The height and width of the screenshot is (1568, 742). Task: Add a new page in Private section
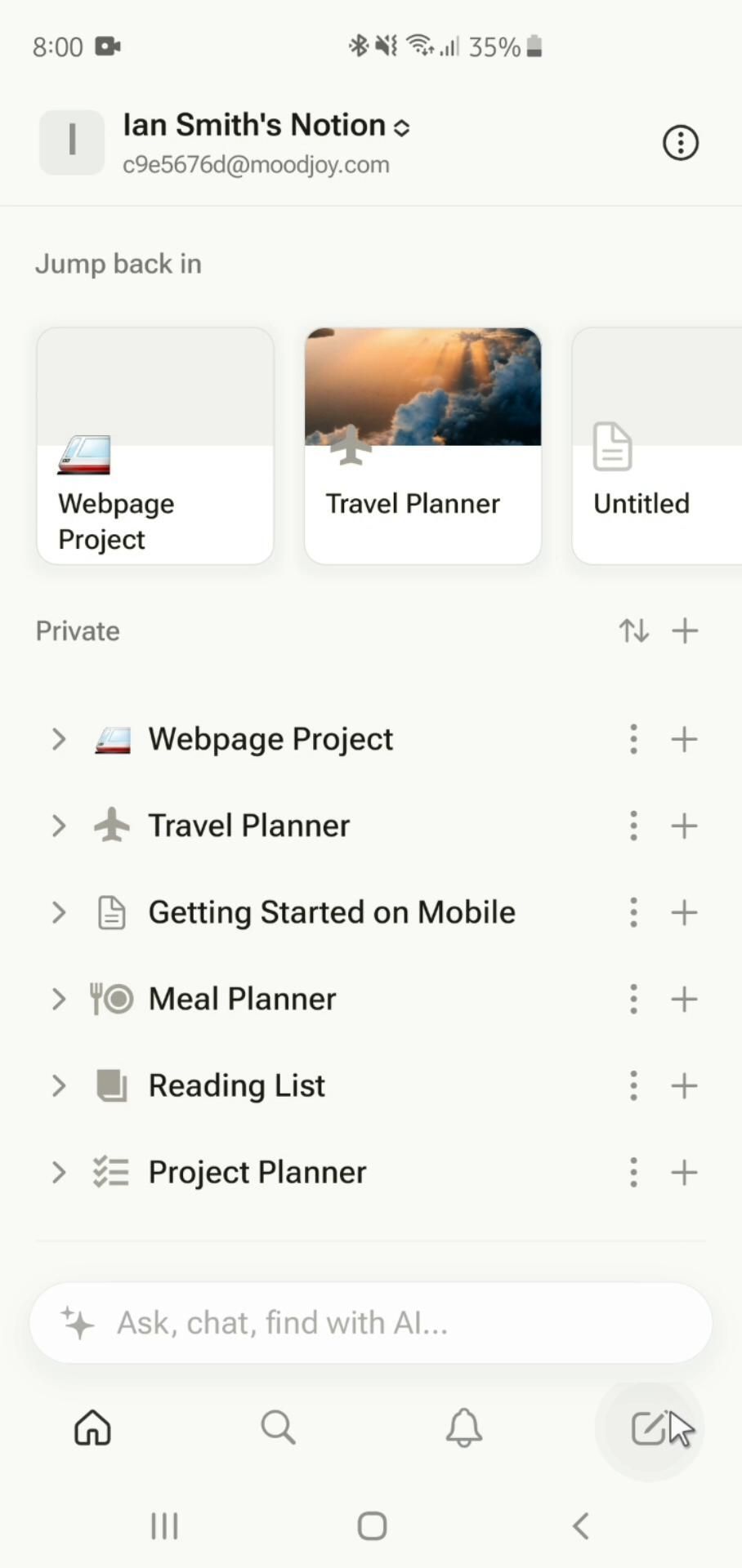coord(685,630)
